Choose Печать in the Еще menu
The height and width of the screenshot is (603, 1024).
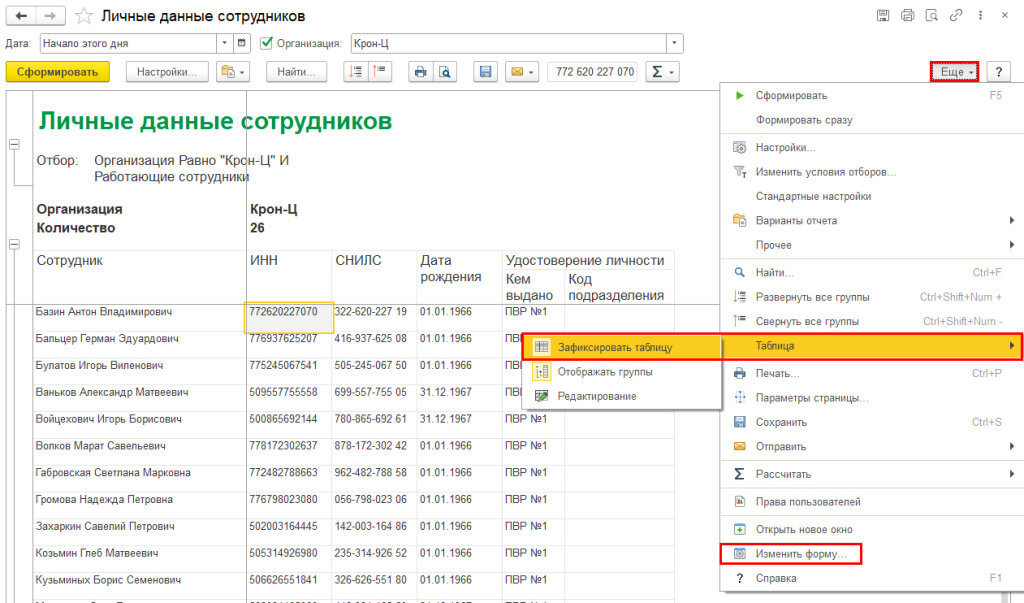(x=871, y=374)
